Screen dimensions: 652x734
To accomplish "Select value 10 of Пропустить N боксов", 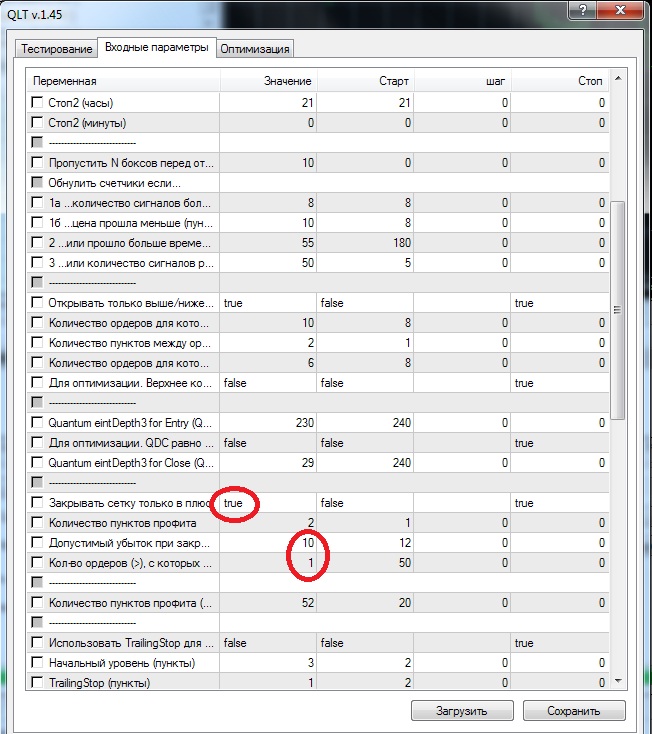I will click(268, 162).
